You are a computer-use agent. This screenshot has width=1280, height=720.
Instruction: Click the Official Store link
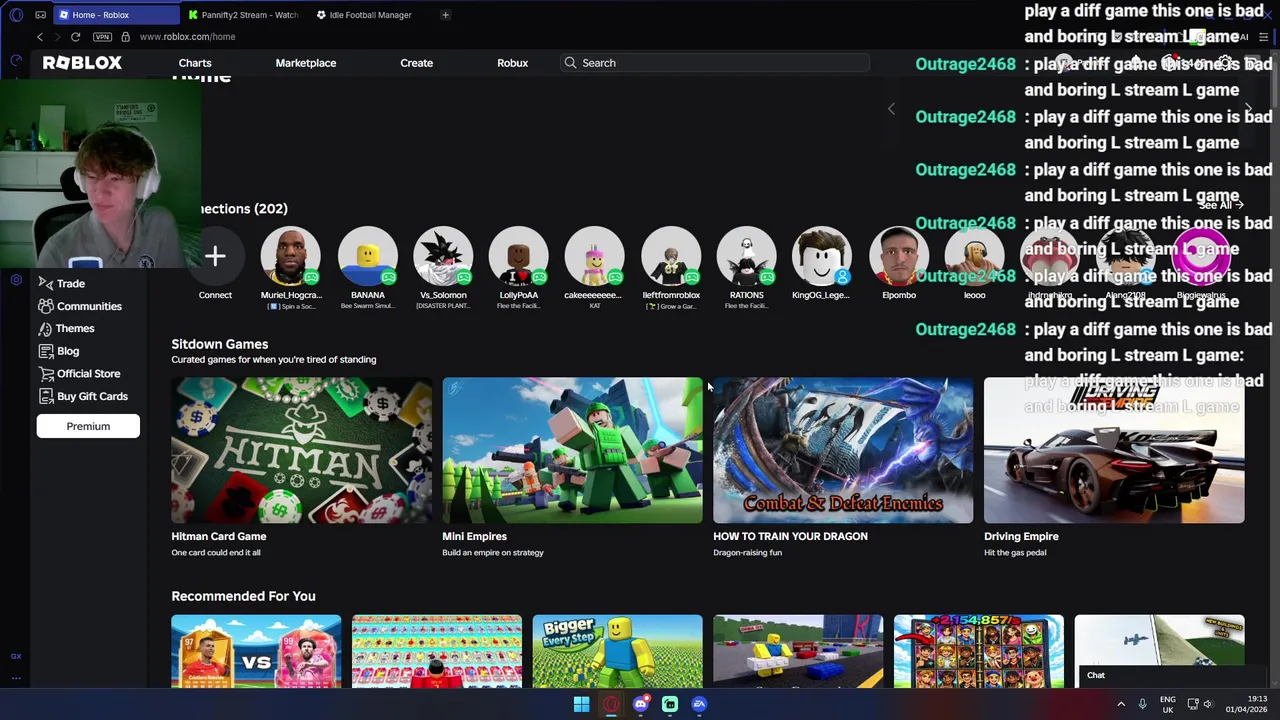point(89,373)
